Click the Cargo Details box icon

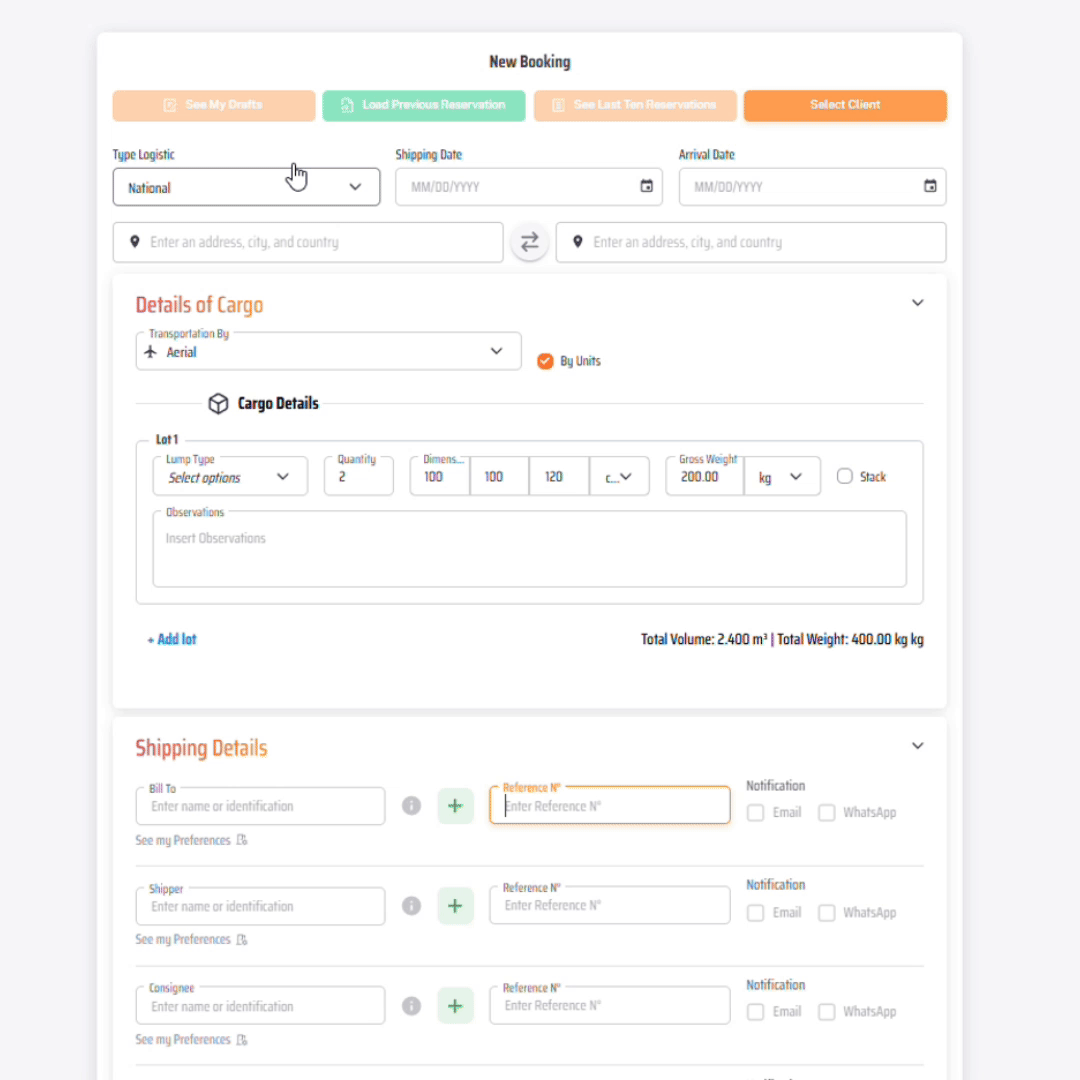click(x=218, y=404)
